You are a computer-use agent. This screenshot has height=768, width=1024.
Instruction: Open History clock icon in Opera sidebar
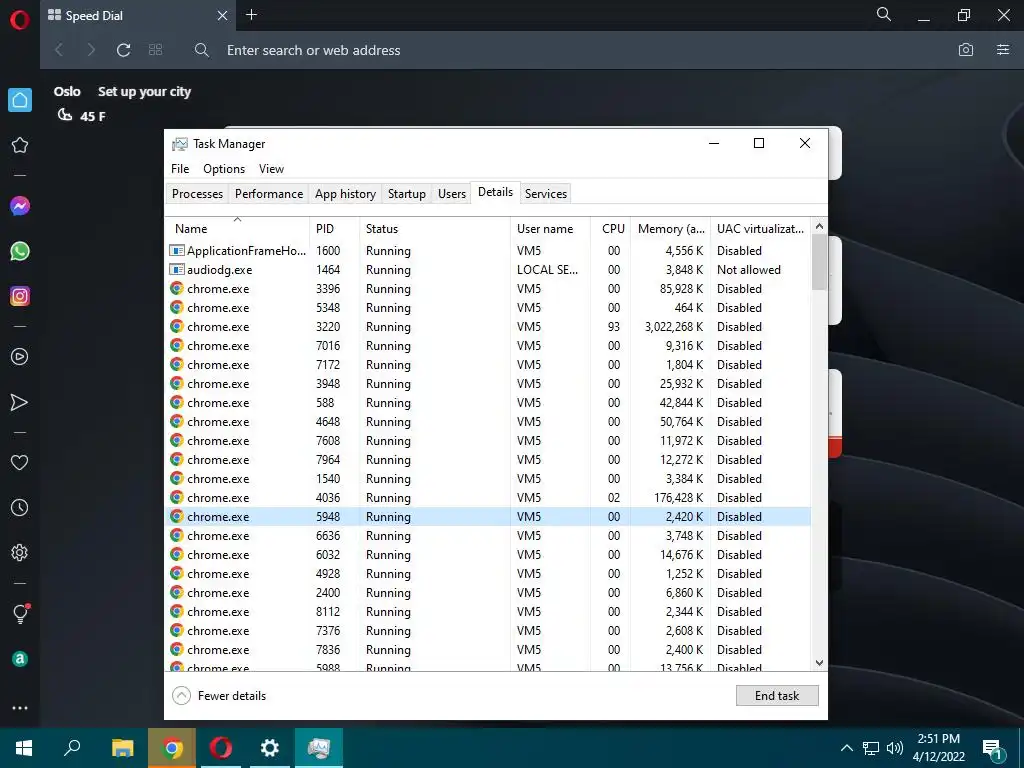20,507
